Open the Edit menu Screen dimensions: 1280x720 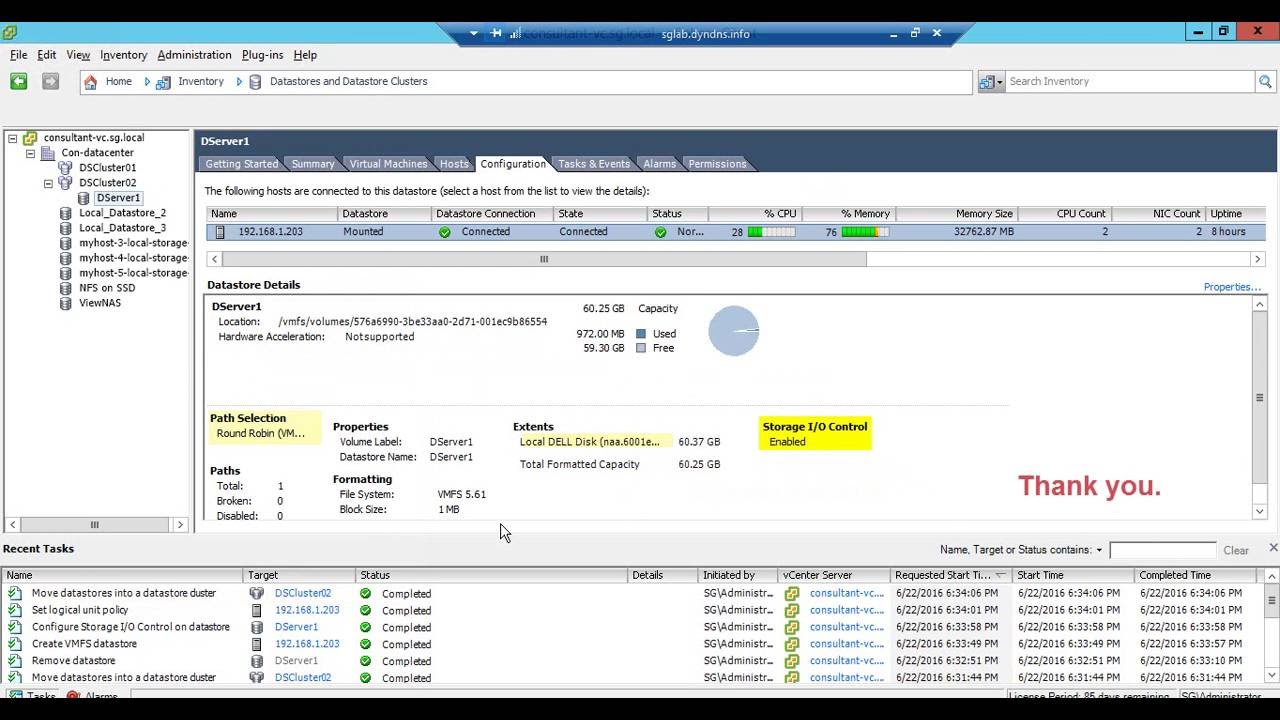tap(47, 55)
